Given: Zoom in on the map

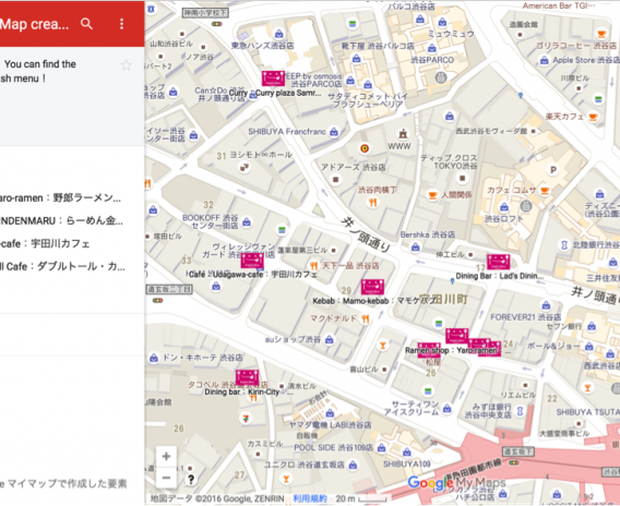Looking at the screenshot, I should tap(166, 456).
